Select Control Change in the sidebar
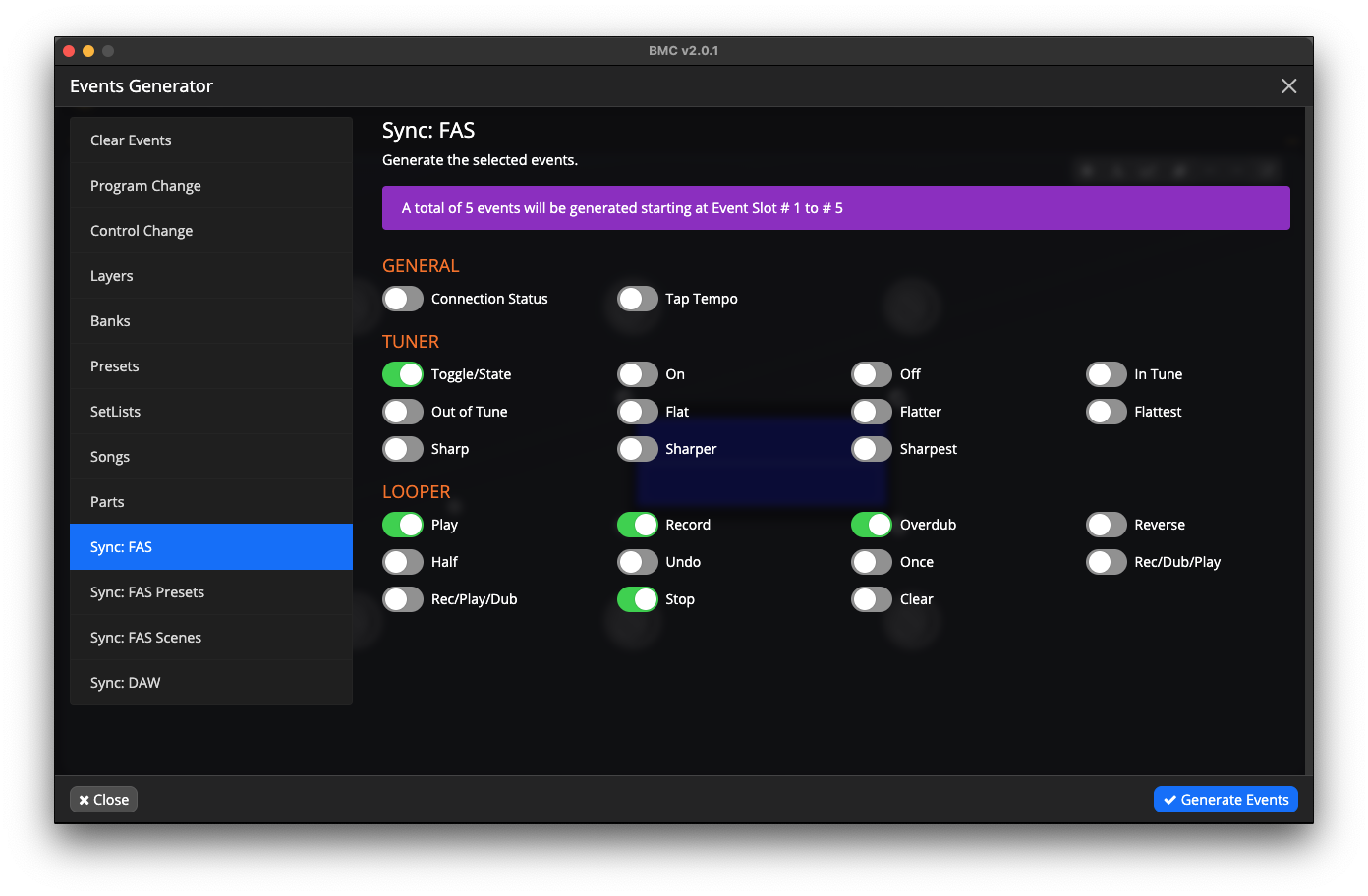This screenshot has height=896, width=1368. [x=211, y=231]
